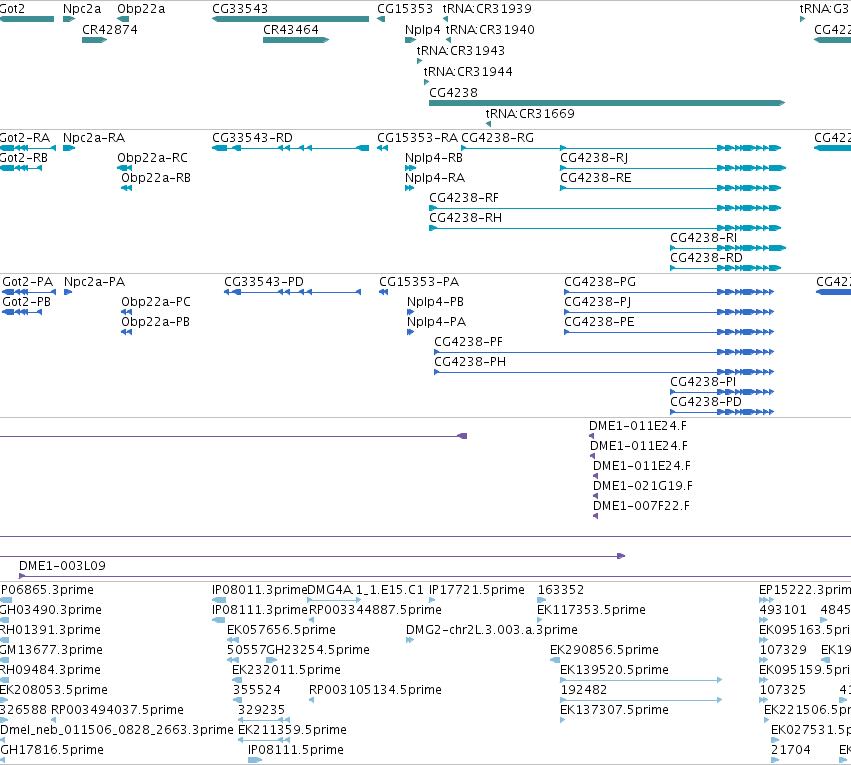Click the CG4238-RI transcript label
Image resolution: width=851 pixels, height=765 pixels.
(704, 238)
